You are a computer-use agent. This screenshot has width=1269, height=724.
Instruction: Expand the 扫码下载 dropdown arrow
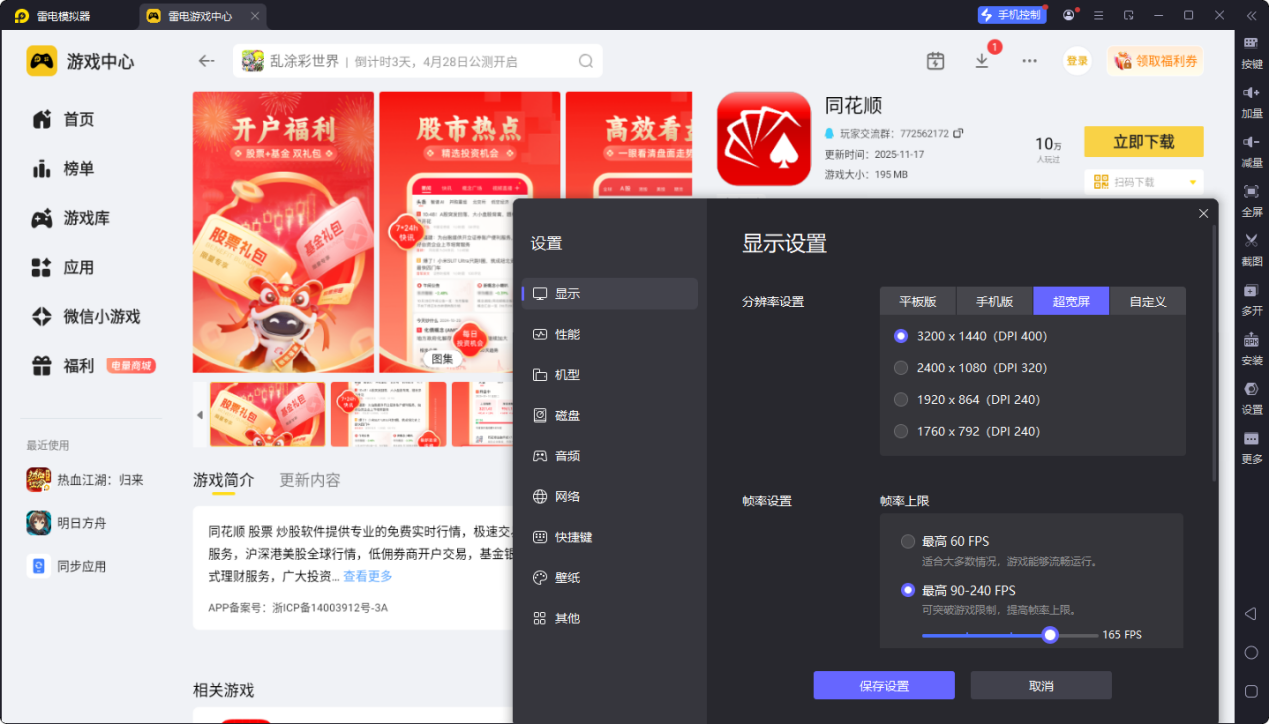(x=1192, y=182)
